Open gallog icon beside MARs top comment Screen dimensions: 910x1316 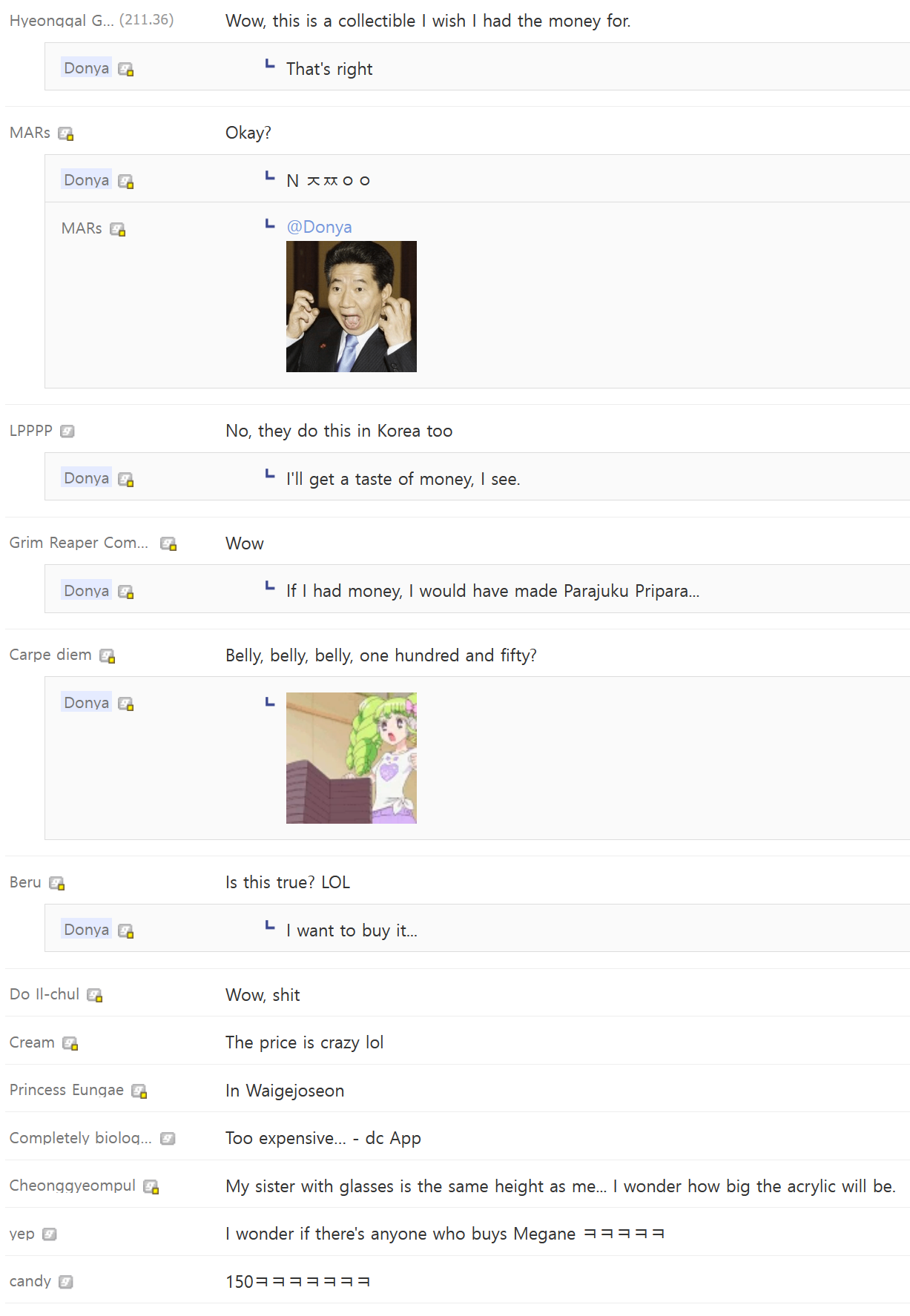pos(66,134)
